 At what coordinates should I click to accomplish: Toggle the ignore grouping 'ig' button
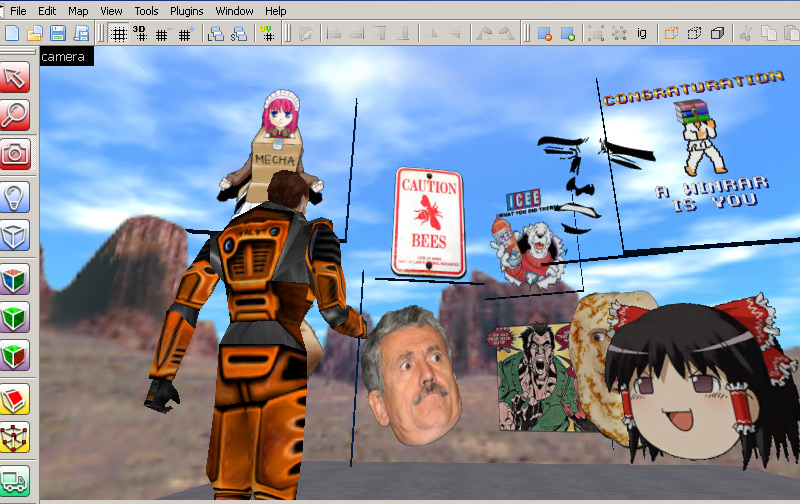(642, 34)
